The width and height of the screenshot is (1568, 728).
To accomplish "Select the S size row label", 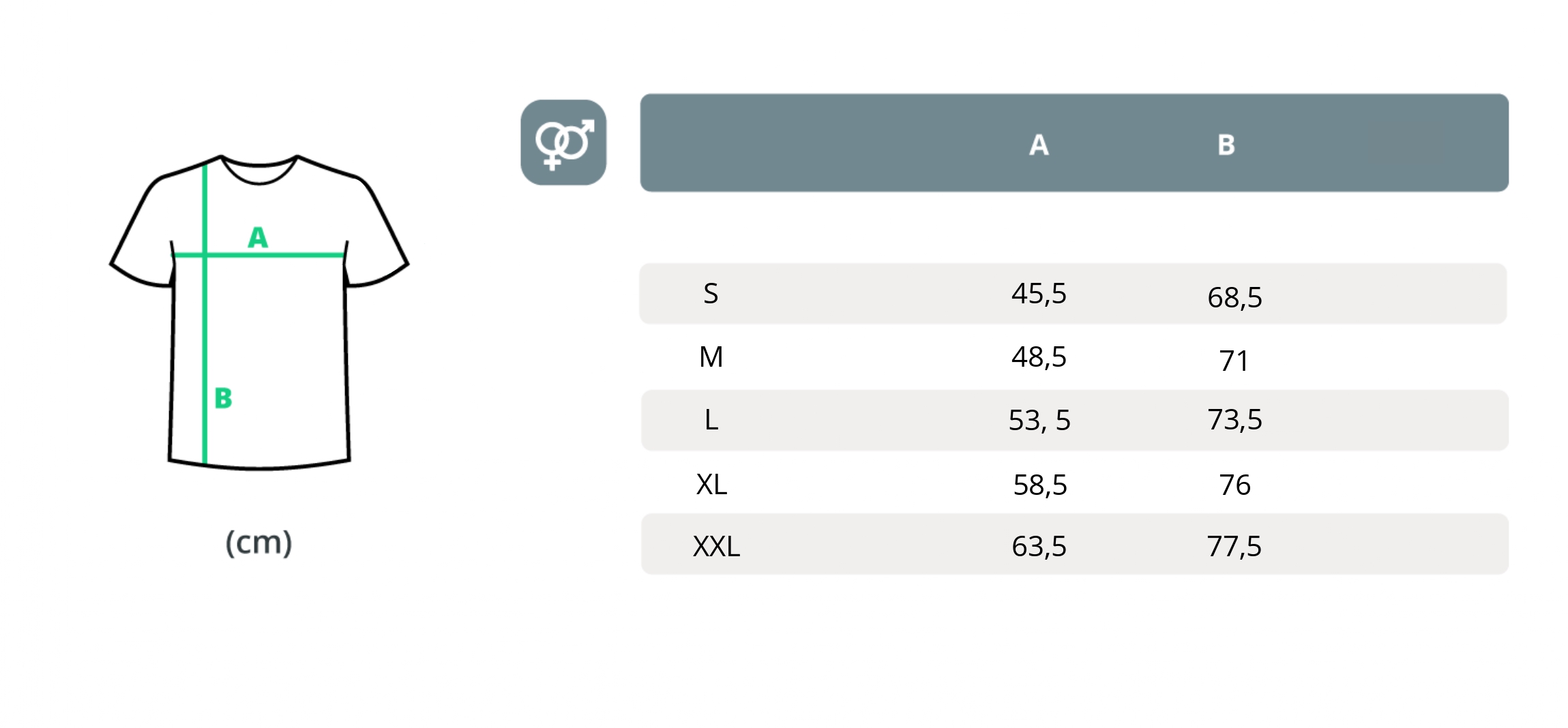I will pyautogui.click(x=711, y=294).
